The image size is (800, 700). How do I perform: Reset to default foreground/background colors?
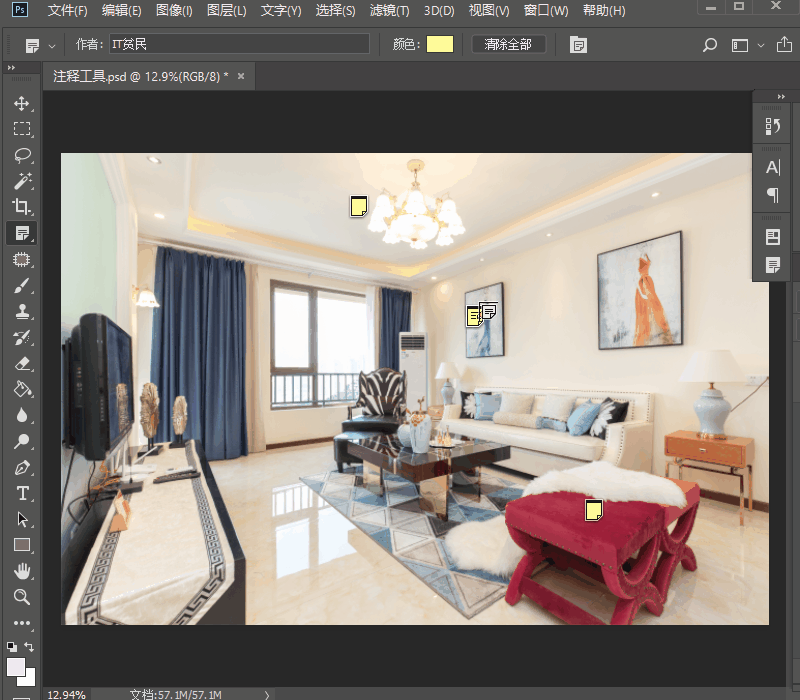point(11,647)
